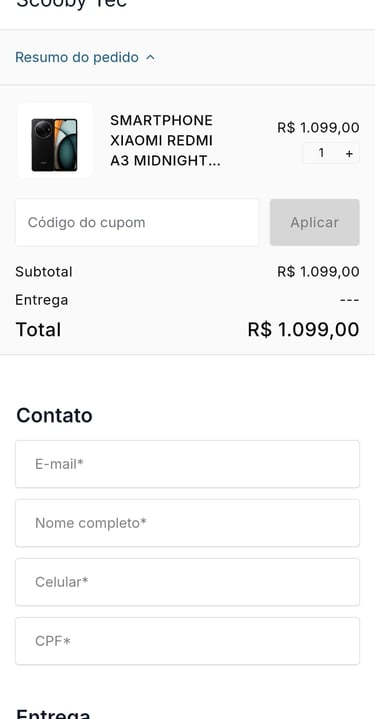Image resolution: width=375 pixels, height=719 pixels.
Task: Apply coupon with the Aplicar button
Action: click(x=314, y=222)
